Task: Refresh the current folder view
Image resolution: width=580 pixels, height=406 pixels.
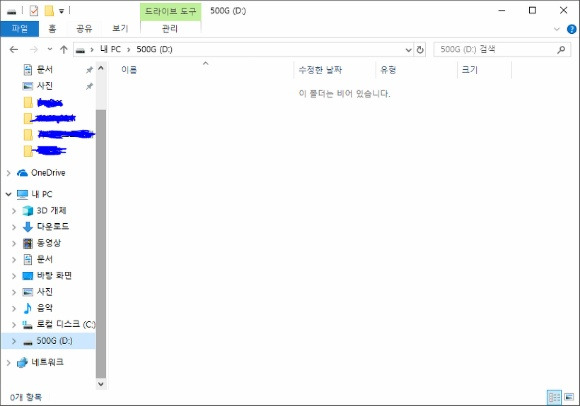Action: click(x=420, y=50)
